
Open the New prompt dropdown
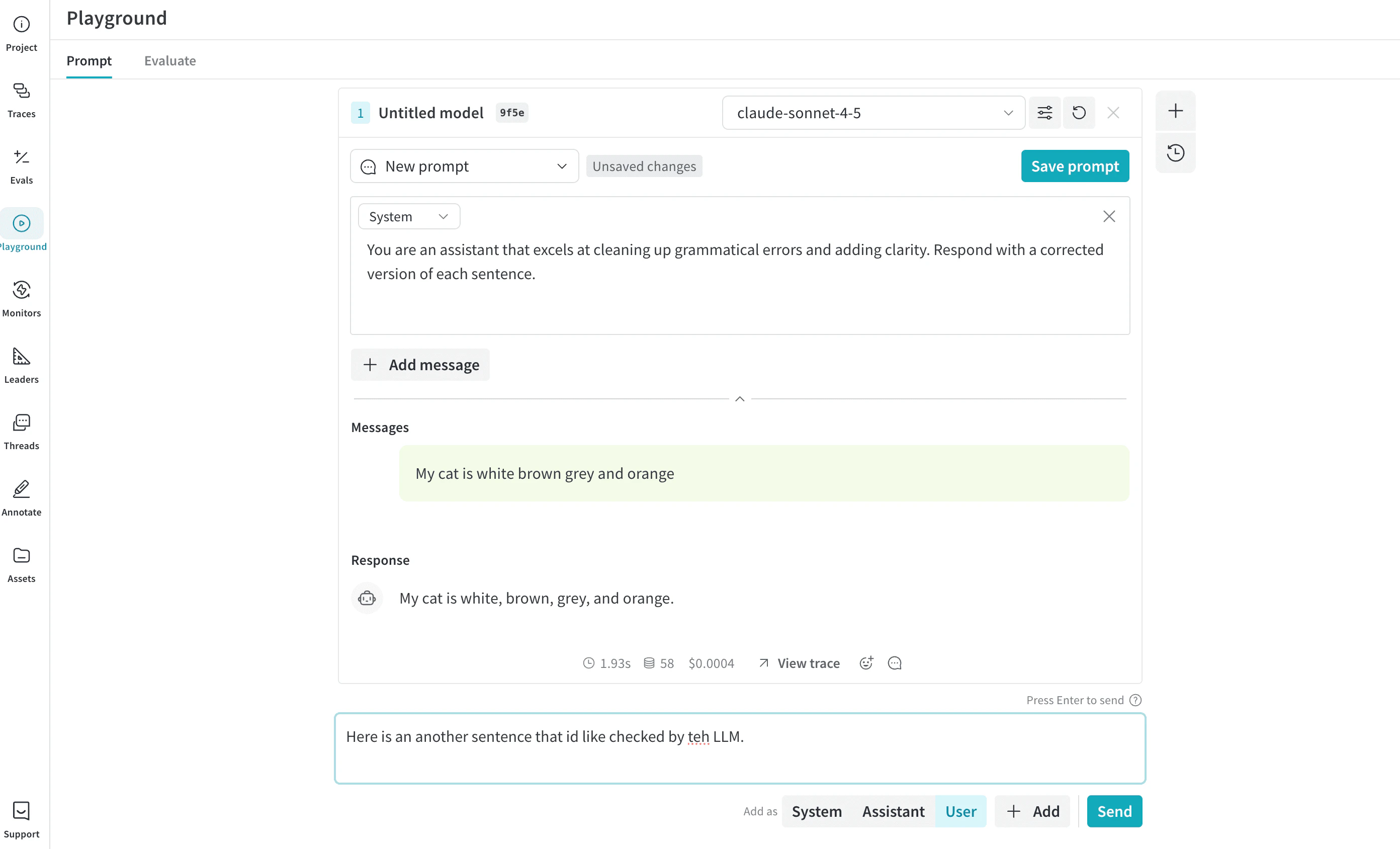[464, 166]
